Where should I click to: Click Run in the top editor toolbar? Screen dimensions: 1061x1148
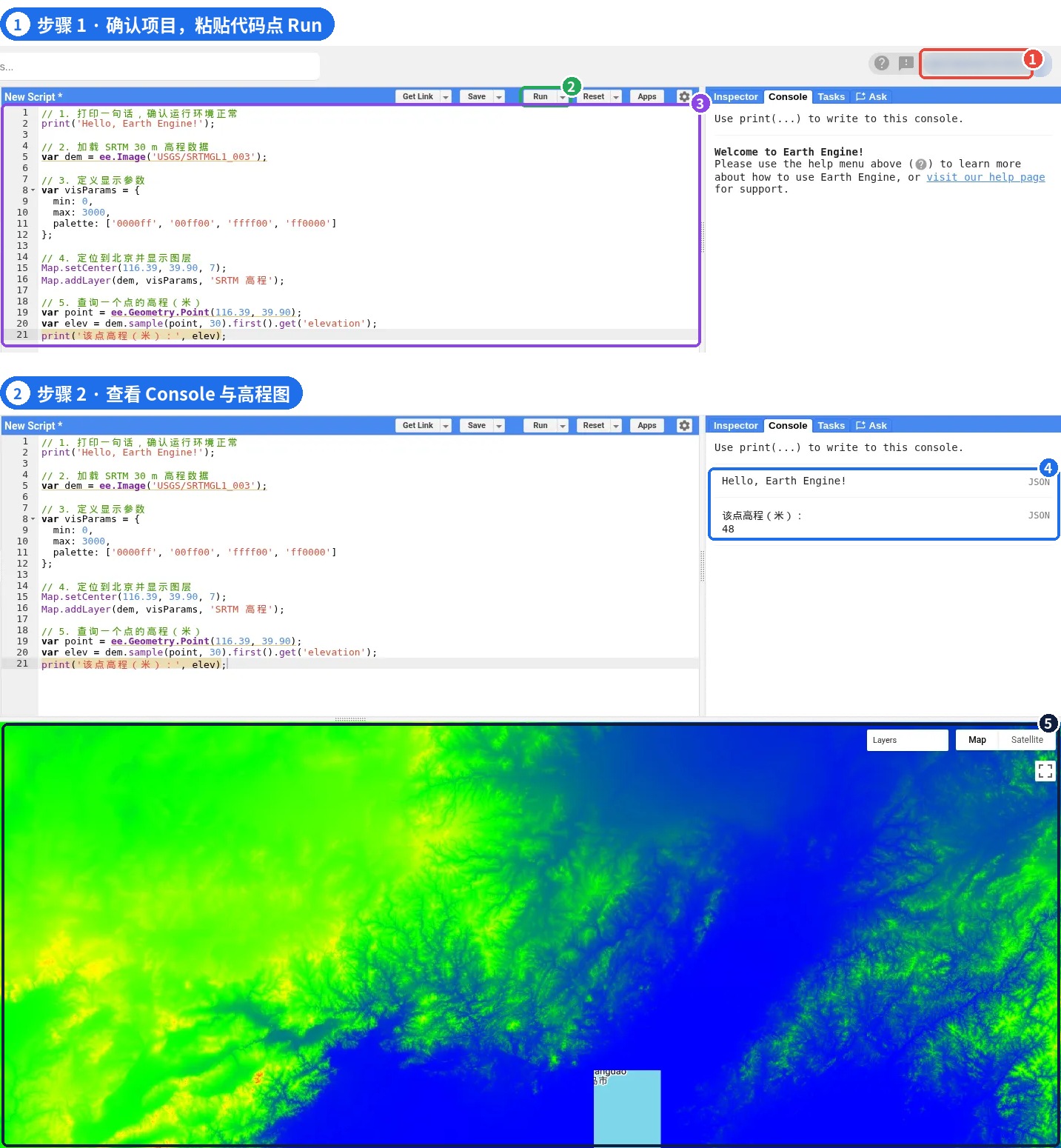click(540, 96)
